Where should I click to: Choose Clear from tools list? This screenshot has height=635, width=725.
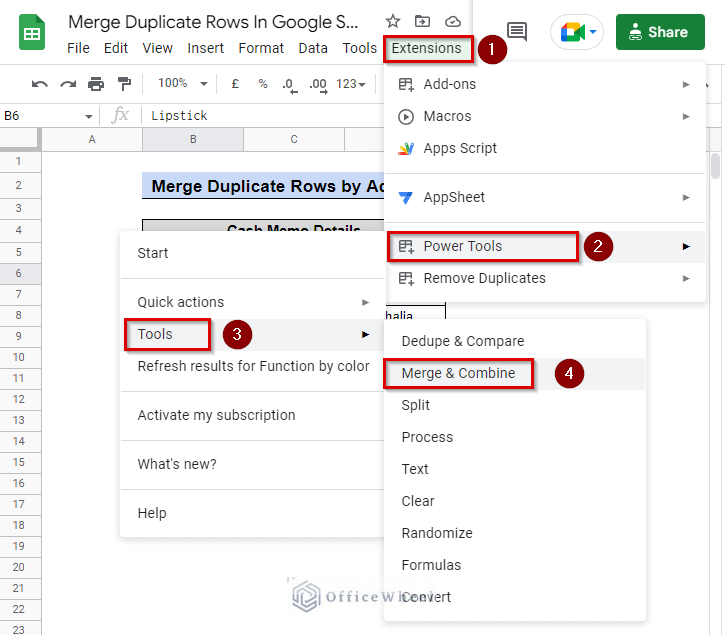[x=514, y=501]
